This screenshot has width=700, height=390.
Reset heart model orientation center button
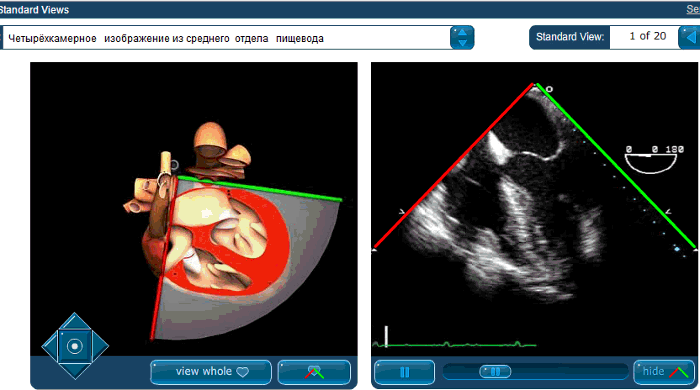click(75, 346)
